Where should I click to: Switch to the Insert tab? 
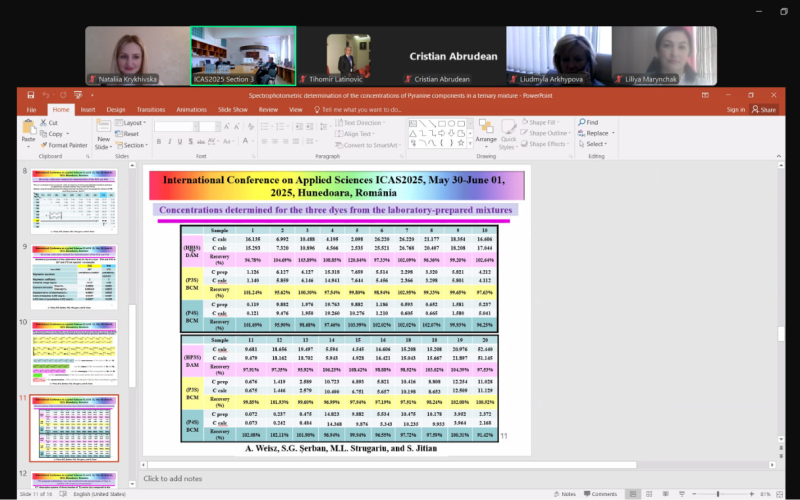[x=88, y=110]
